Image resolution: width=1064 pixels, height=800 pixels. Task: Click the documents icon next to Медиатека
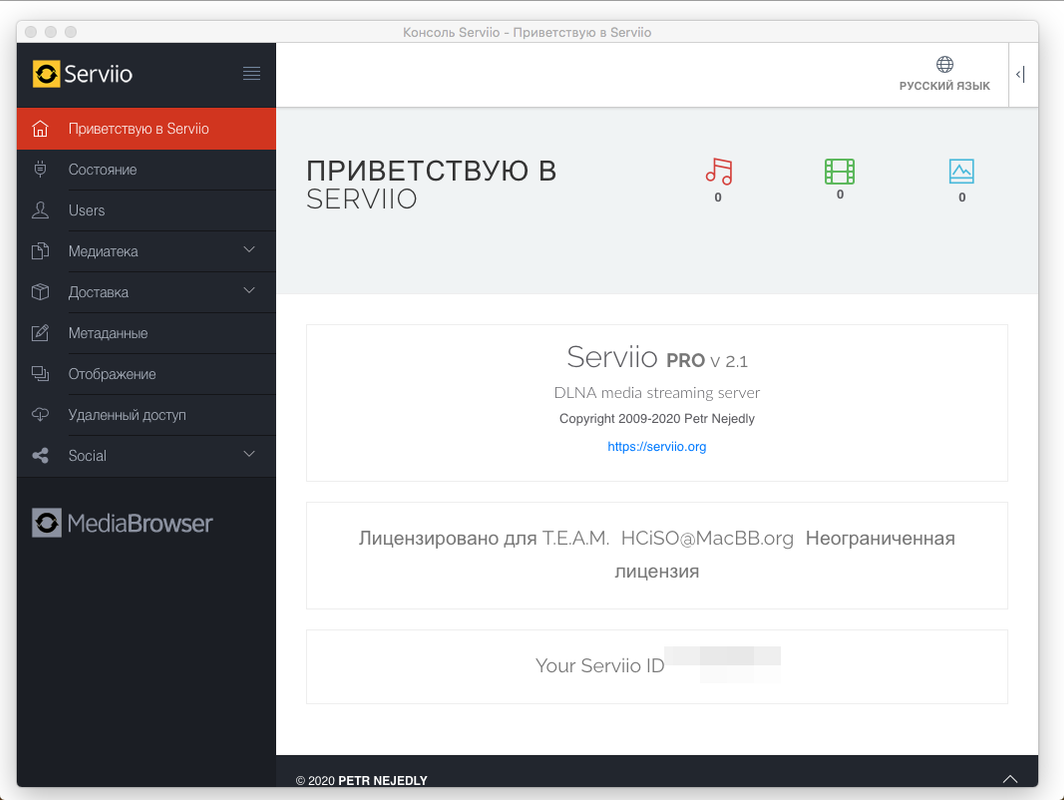pyautogui.click(x=40, y=251)
